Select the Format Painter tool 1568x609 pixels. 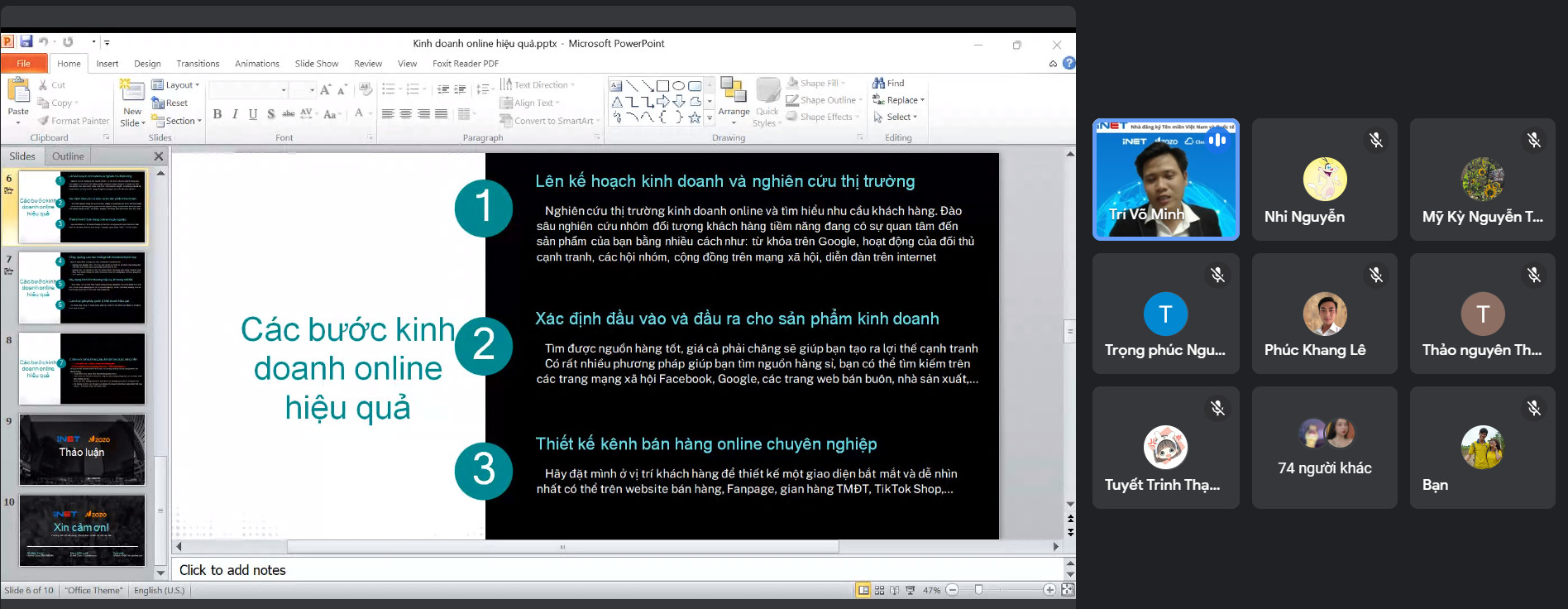point(74,121)
